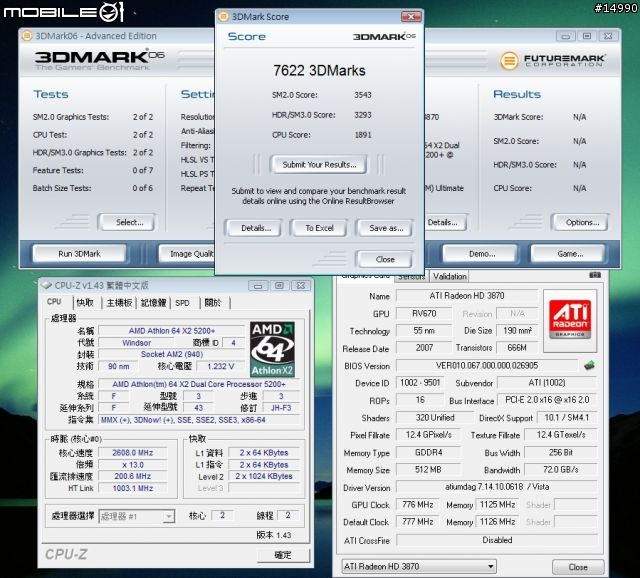640x578 pixels.
Task: Open Options in the Results panel
Action: coord(580,222)
